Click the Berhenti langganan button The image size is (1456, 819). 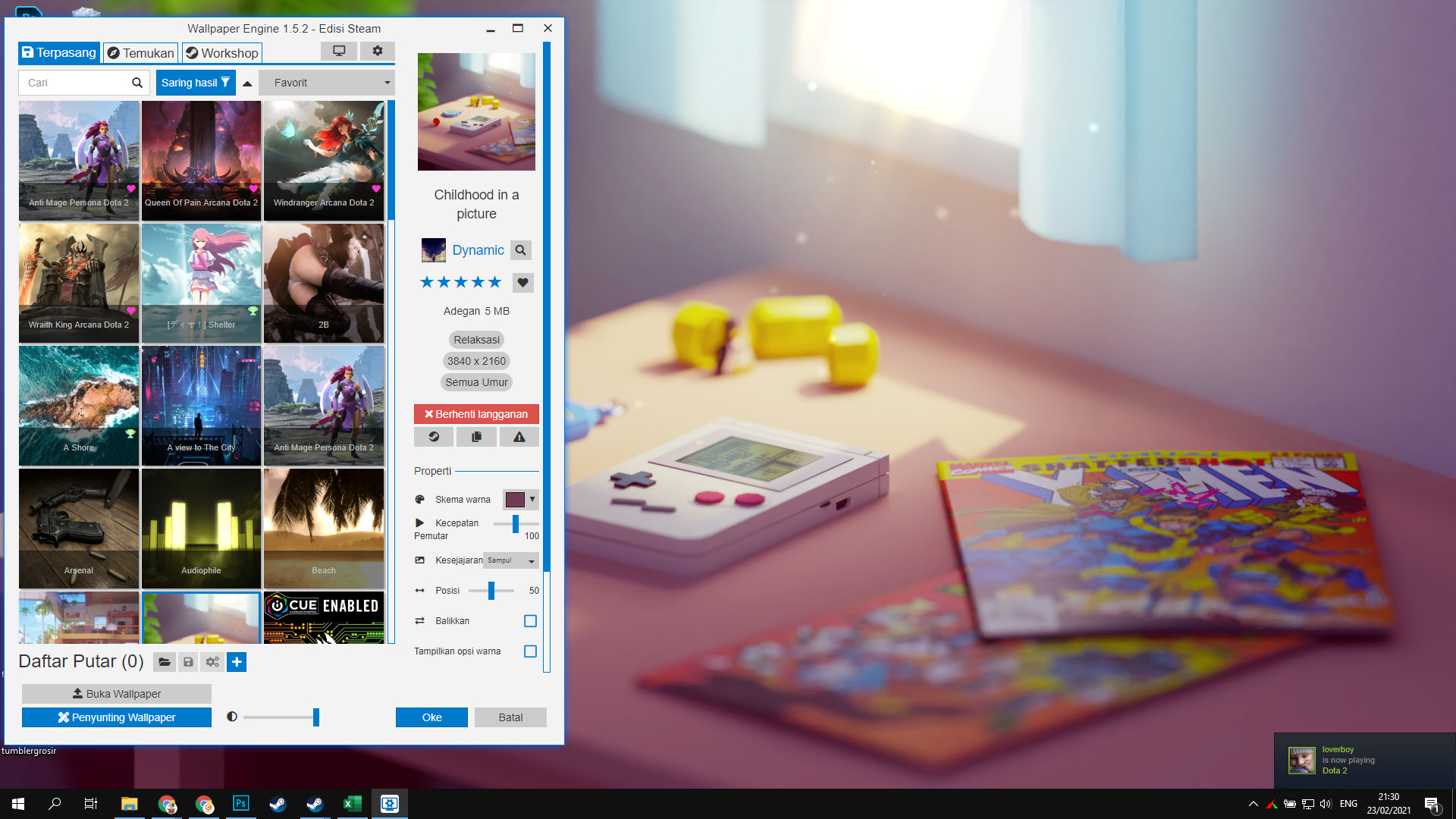point(476,413)
